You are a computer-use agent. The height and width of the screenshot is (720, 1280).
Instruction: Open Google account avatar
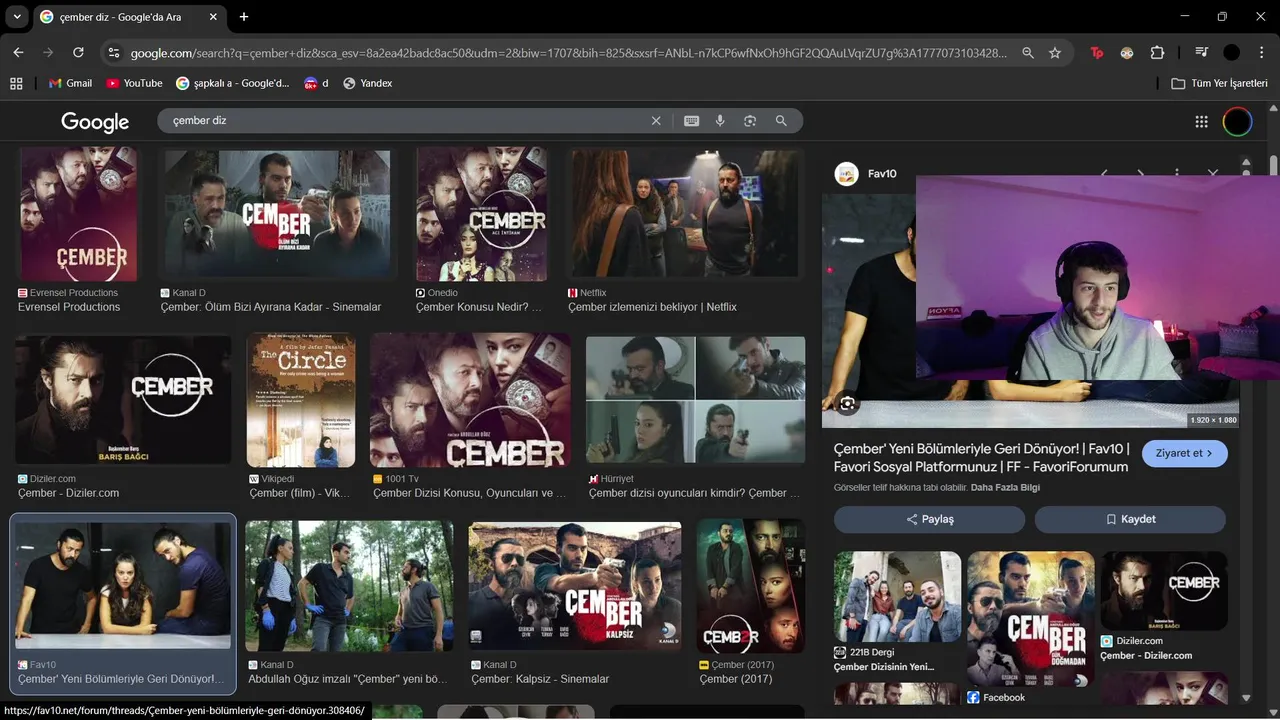point(1237,122)
